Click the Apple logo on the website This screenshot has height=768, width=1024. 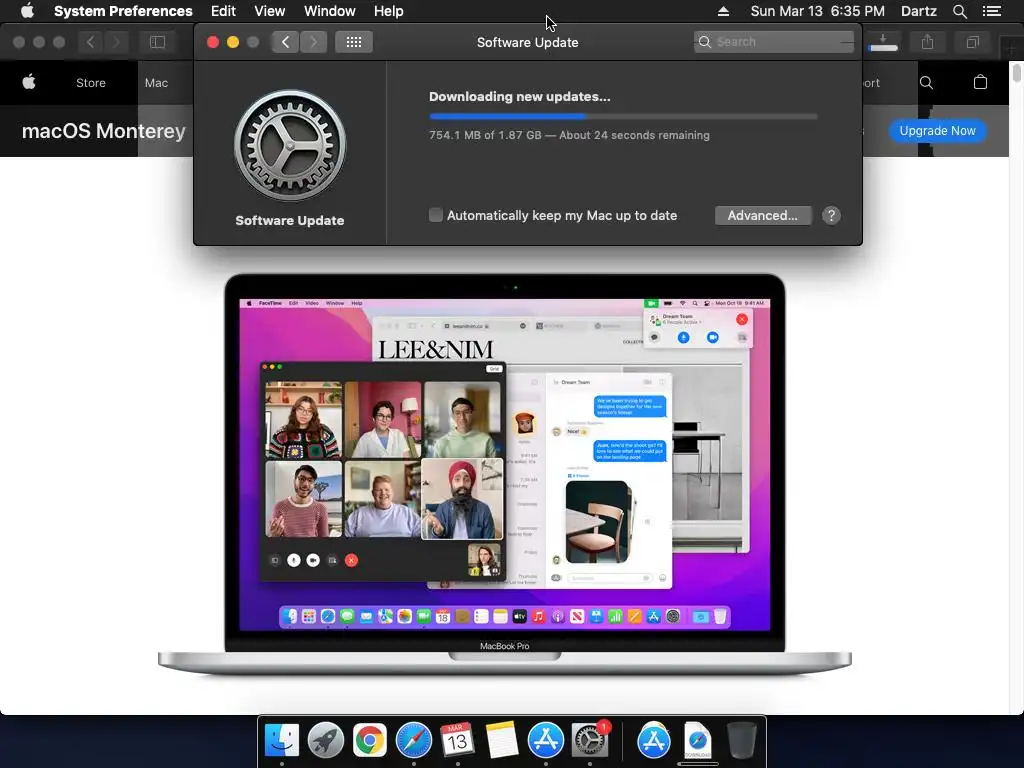click(x=29, y=82)
